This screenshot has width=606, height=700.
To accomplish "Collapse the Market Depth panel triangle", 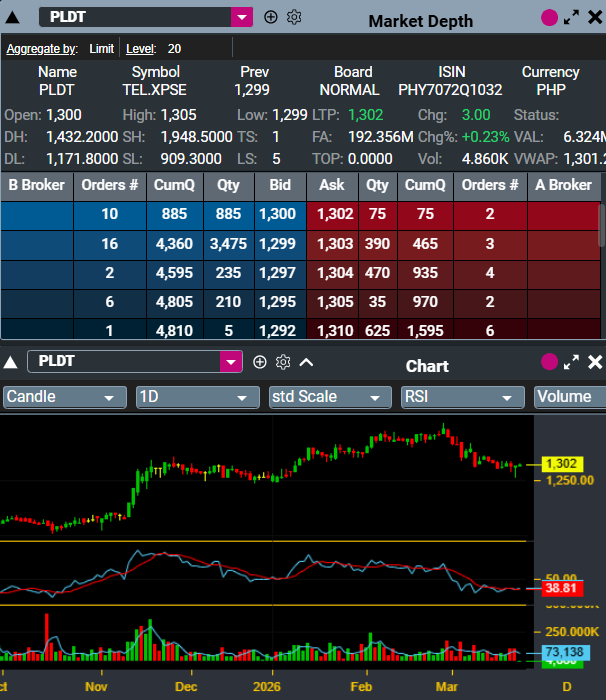I will [x=12, y=17].
